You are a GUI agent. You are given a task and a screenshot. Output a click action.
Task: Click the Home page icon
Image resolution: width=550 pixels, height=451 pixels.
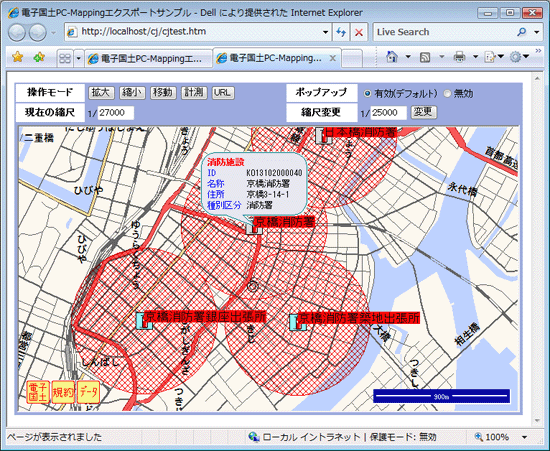392,56
